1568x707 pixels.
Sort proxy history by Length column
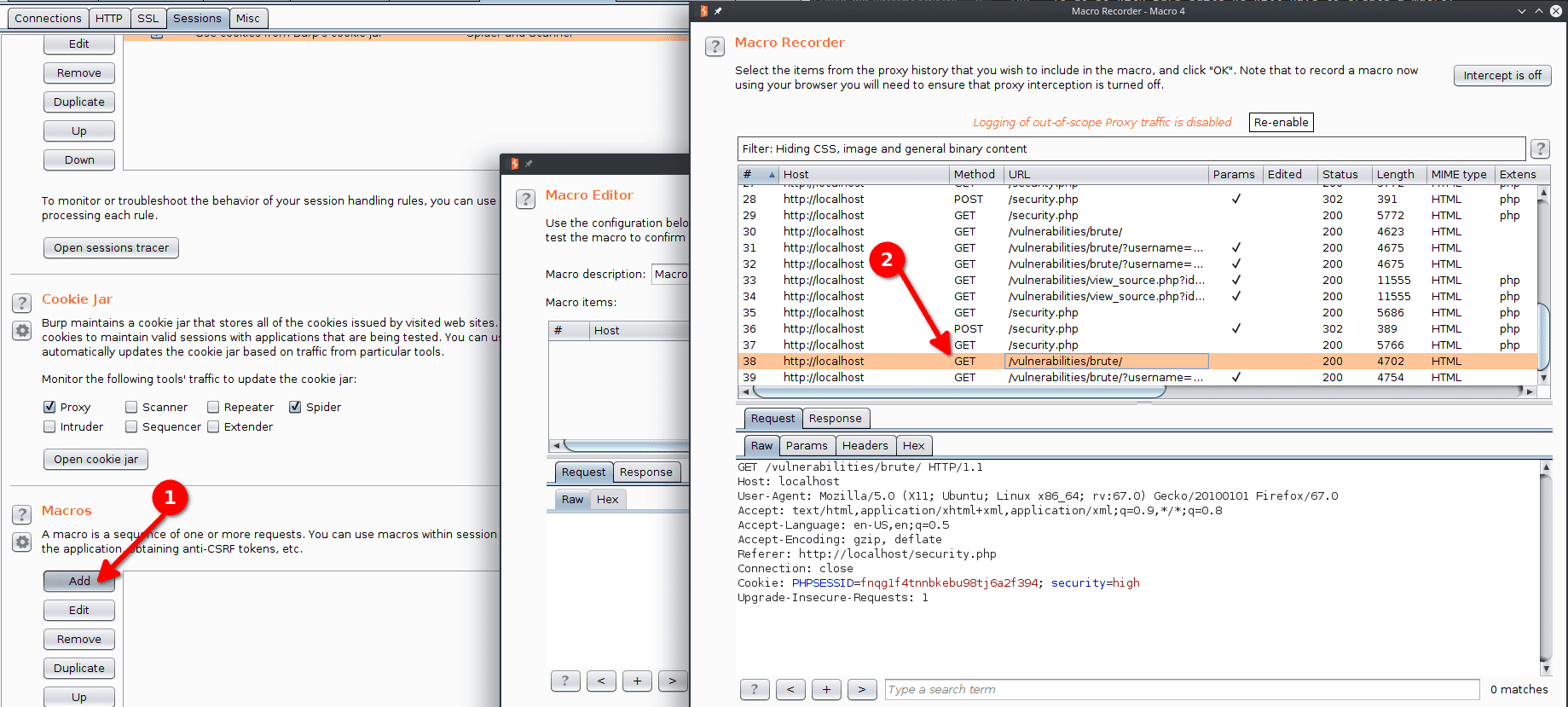point(1399,174)
